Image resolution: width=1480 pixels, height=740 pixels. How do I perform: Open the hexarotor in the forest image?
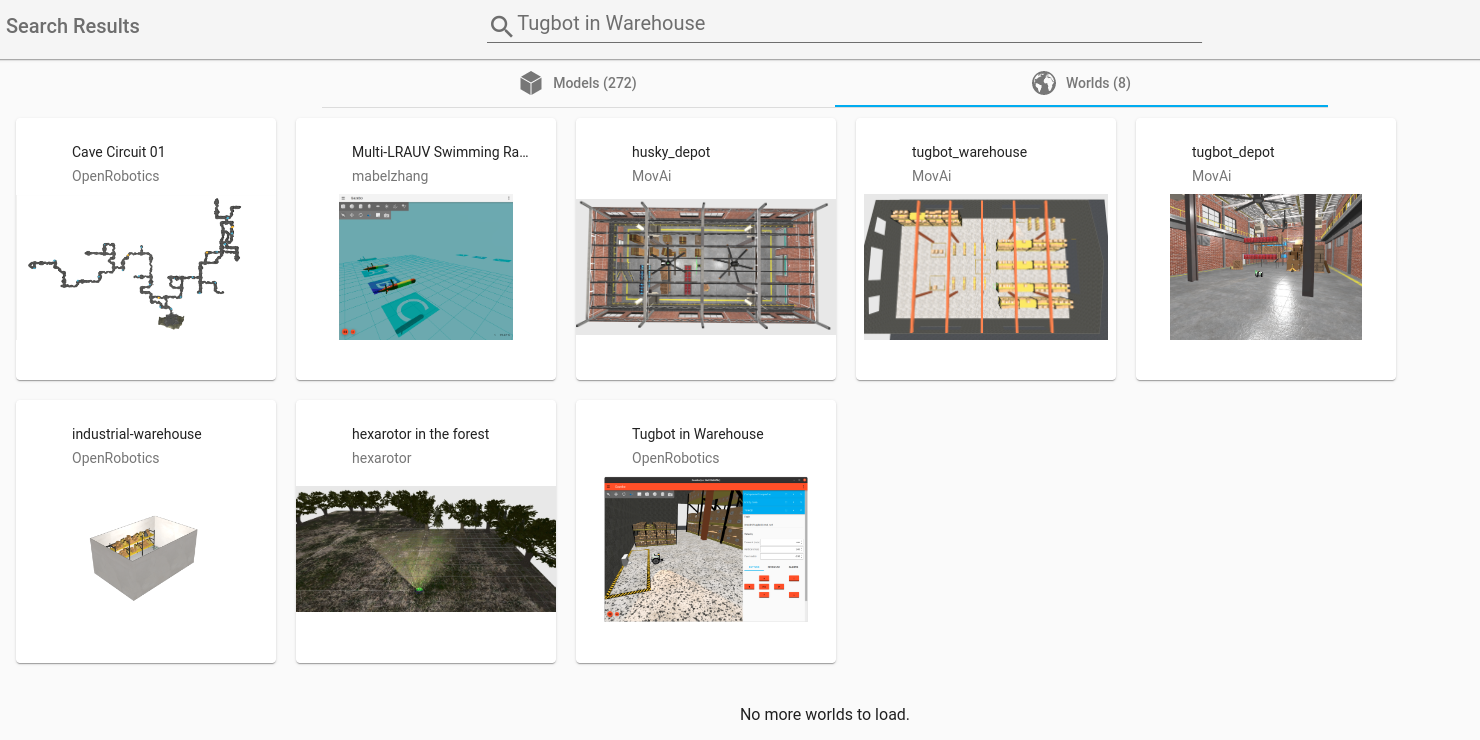coord(426,549)
